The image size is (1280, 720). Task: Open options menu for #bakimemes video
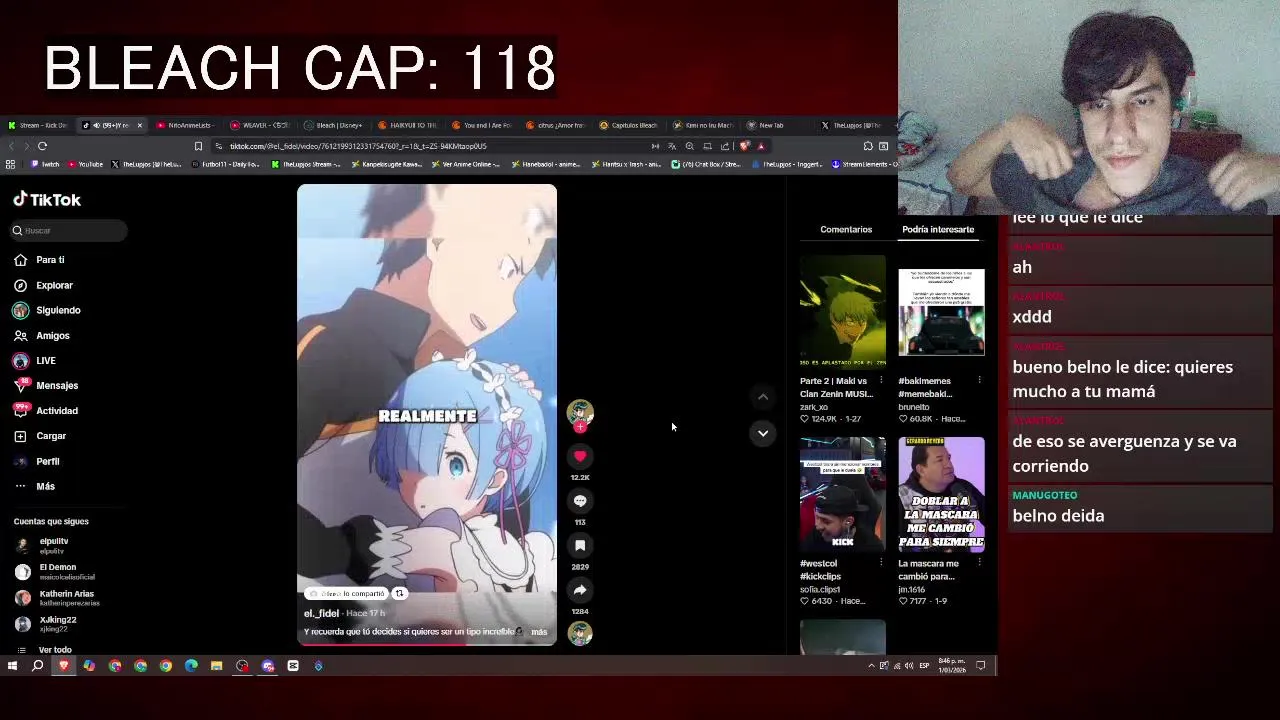[979, 381]
